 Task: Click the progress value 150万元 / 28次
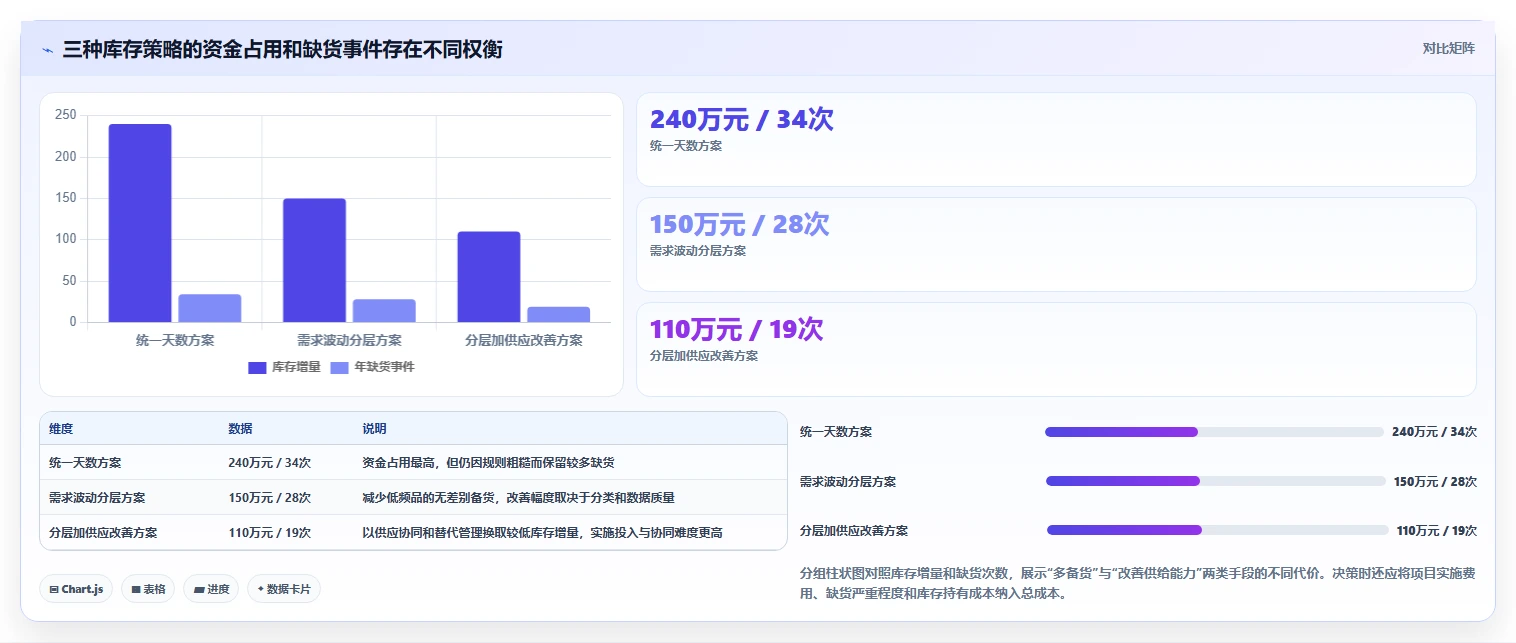click(x=1435, y=481)
